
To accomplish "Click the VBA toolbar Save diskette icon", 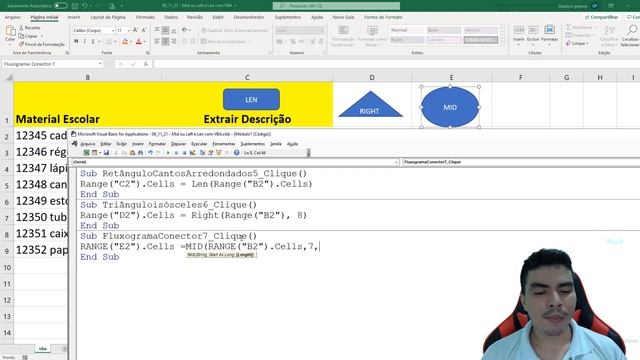I will tap(106, 153).
